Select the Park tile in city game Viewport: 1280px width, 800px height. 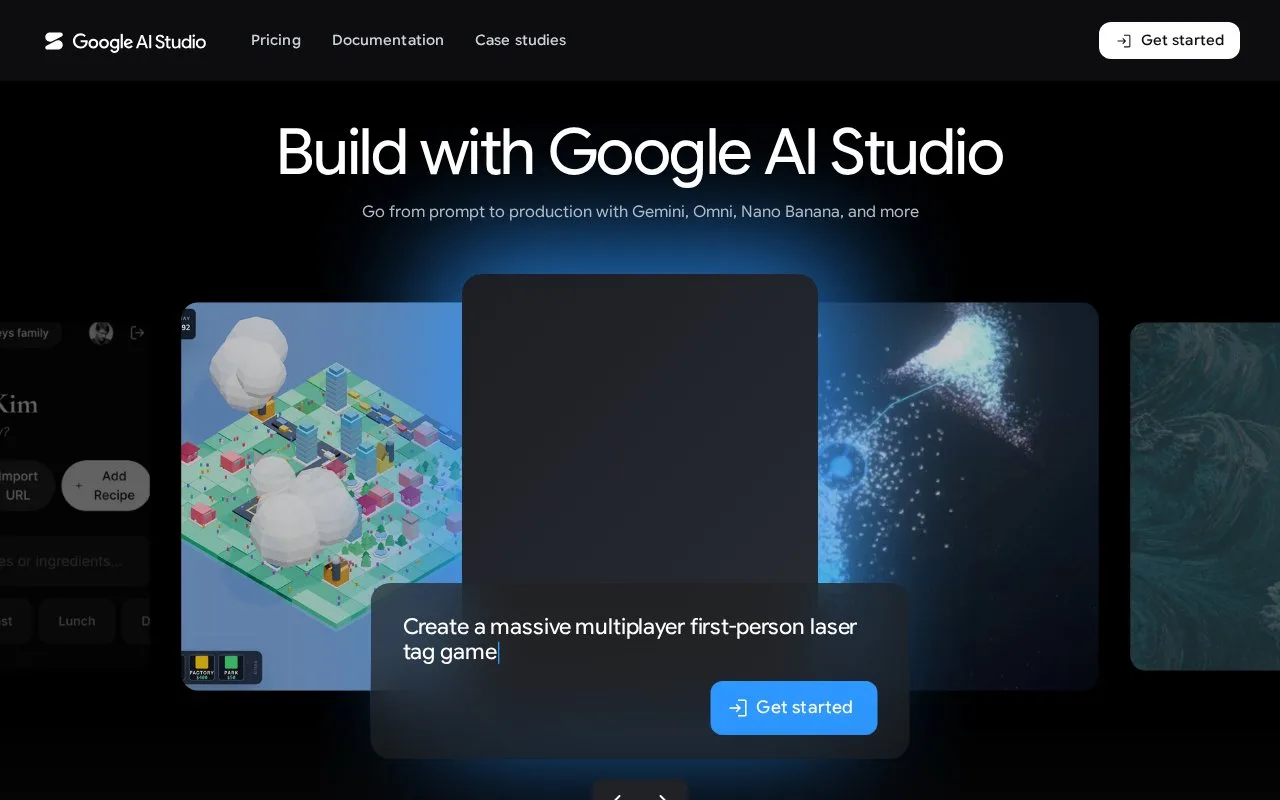231,667
